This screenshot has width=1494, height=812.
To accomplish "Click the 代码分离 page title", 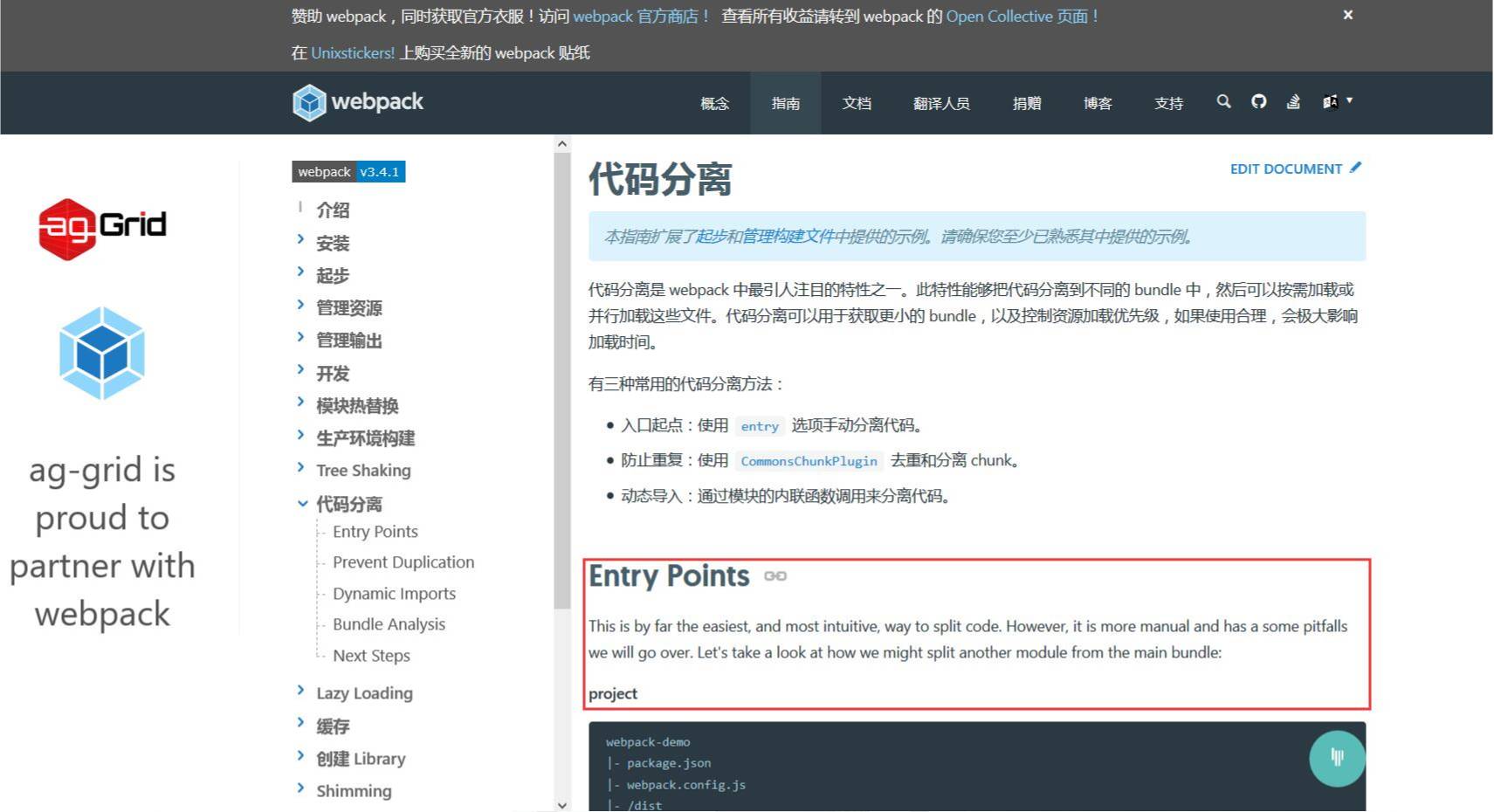I will [x=660, y=179].
